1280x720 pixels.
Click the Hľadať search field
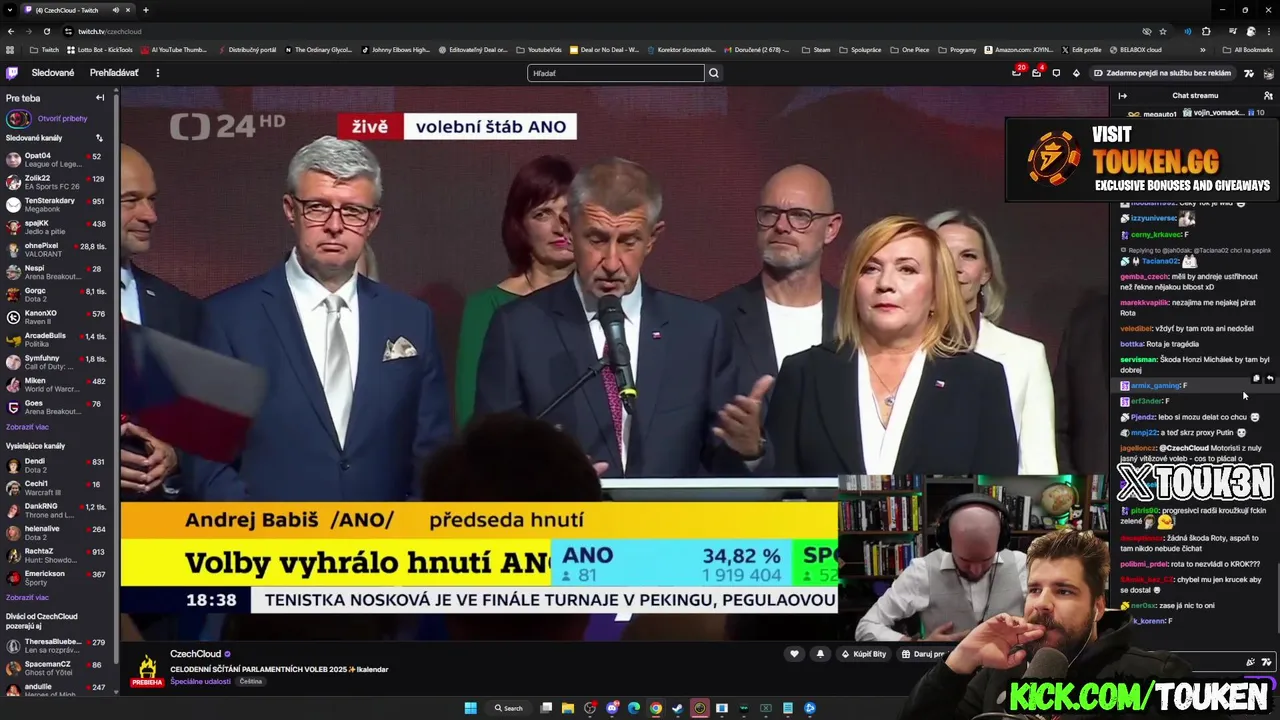[616, 73]
